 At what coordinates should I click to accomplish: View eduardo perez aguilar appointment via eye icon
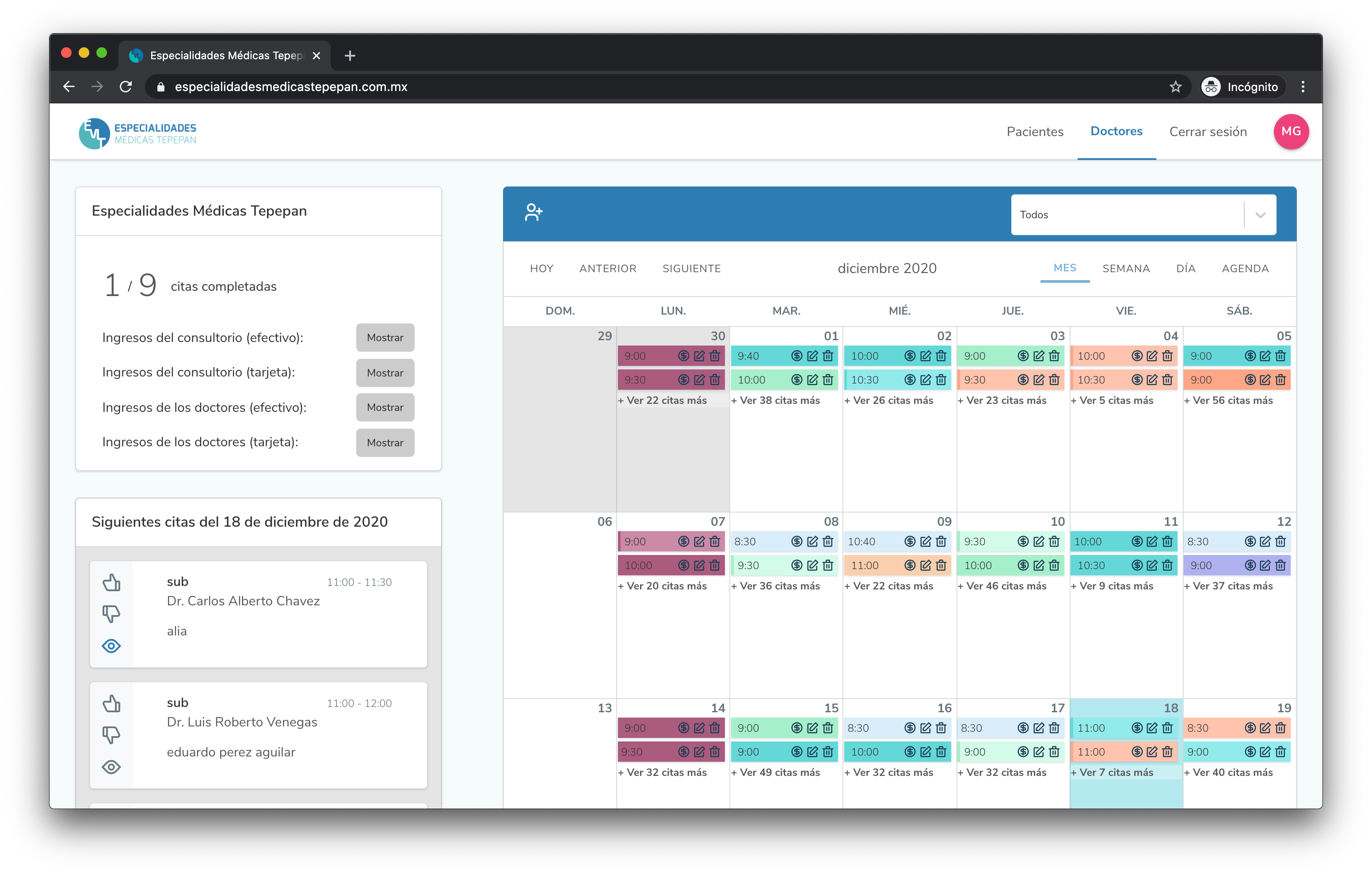(x=111, y=768)
